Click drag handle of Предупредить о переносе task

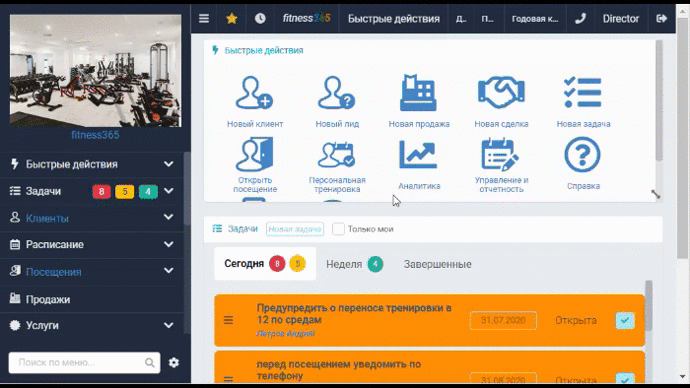(228, 320)
